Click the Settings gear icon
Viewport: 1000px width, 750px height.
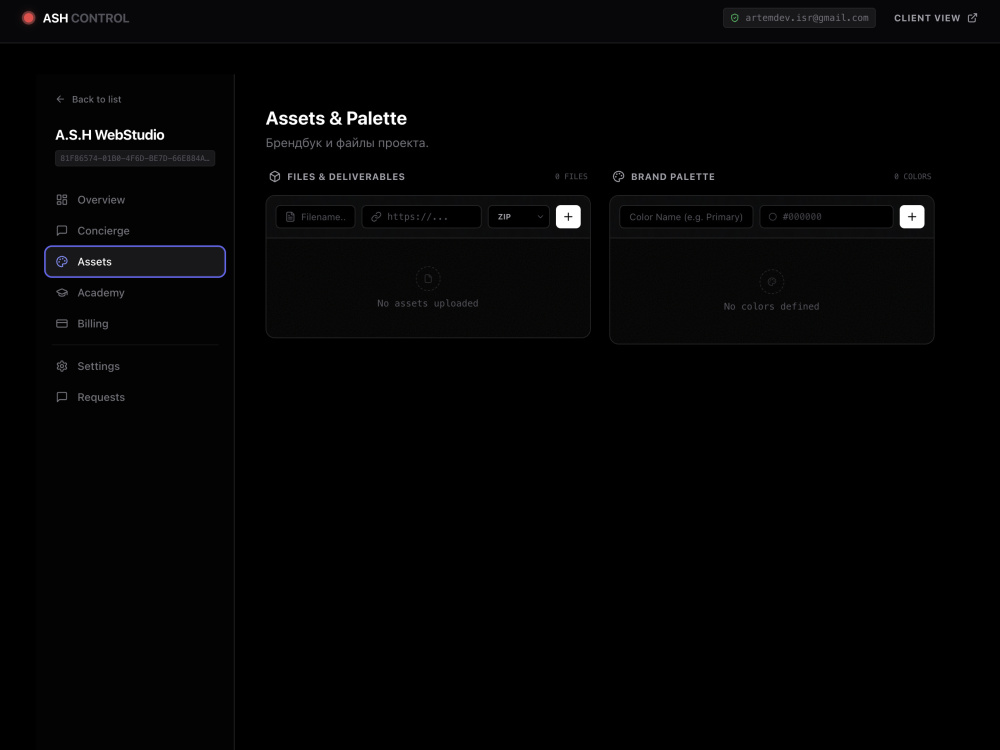[62, 366]
